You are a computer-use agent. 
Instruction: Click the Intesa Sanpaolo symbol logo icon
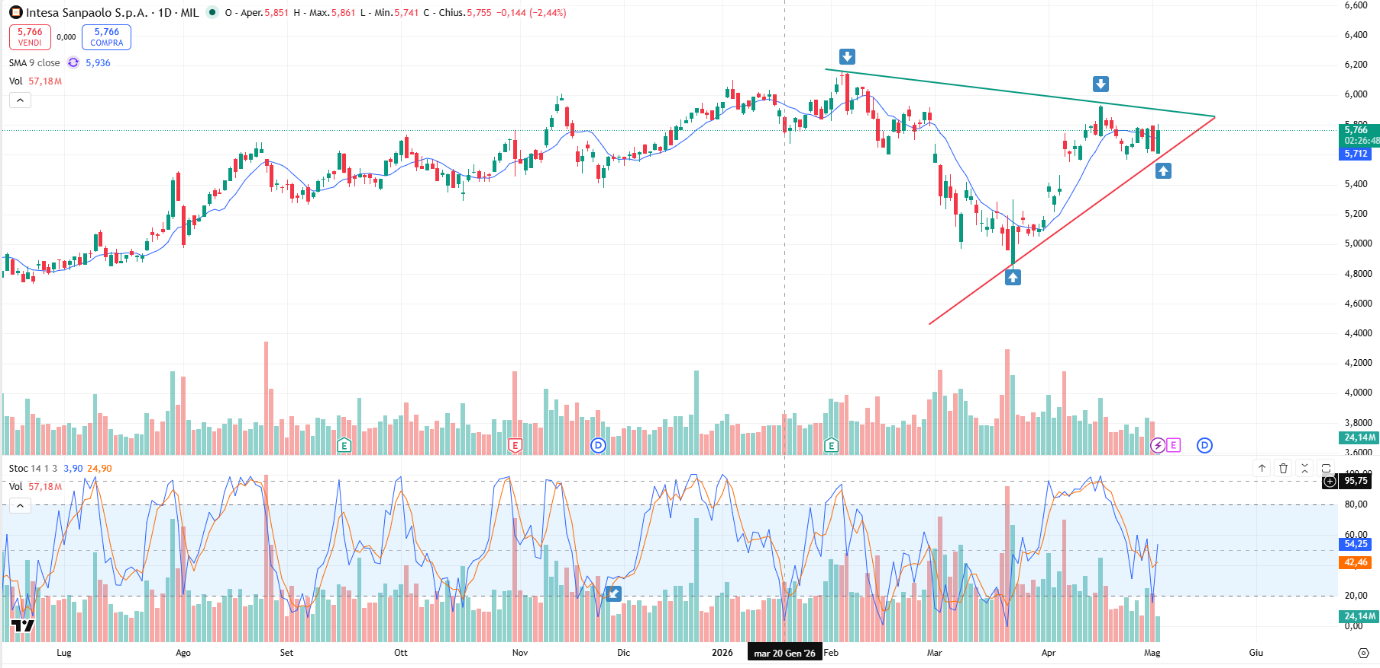[x=16, y=12]
